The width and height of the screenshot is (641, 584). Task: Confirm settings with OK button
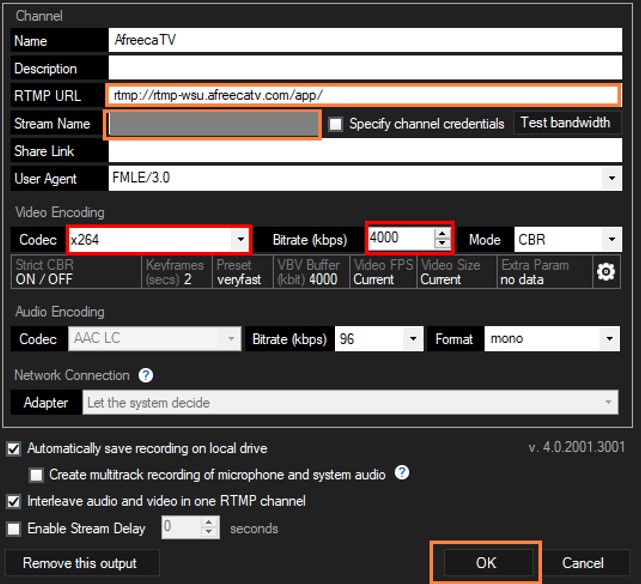coord(488,563)
